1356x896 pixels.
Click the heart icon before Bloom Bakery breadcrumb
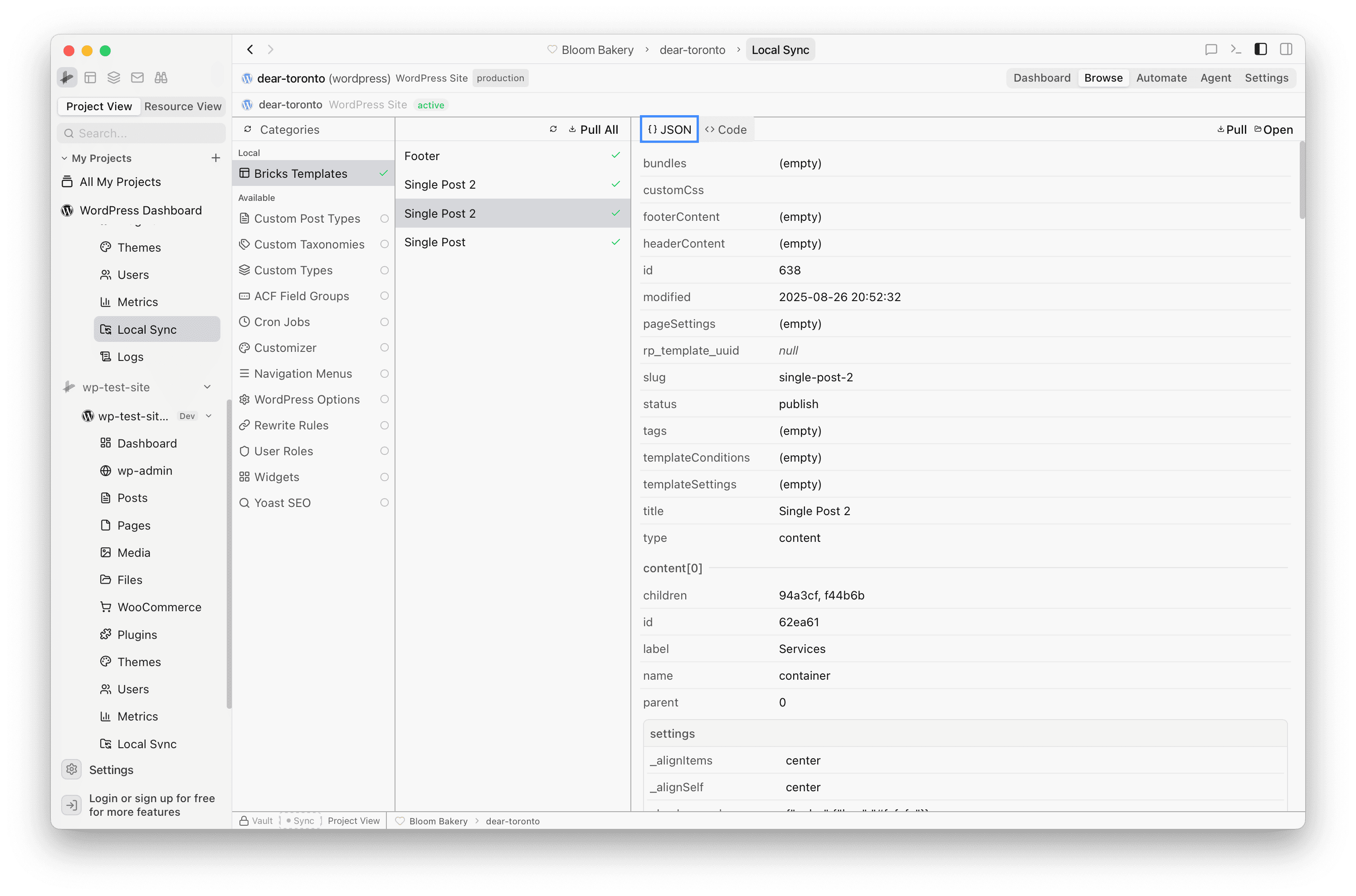(x=552, y=50)
